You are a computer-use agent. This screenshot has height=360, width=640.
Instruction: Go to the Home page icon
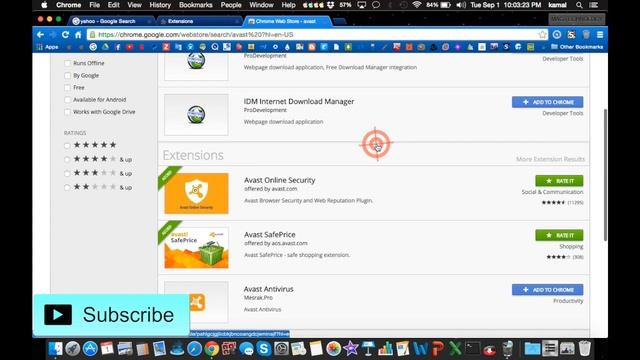[x=78, y=35]
